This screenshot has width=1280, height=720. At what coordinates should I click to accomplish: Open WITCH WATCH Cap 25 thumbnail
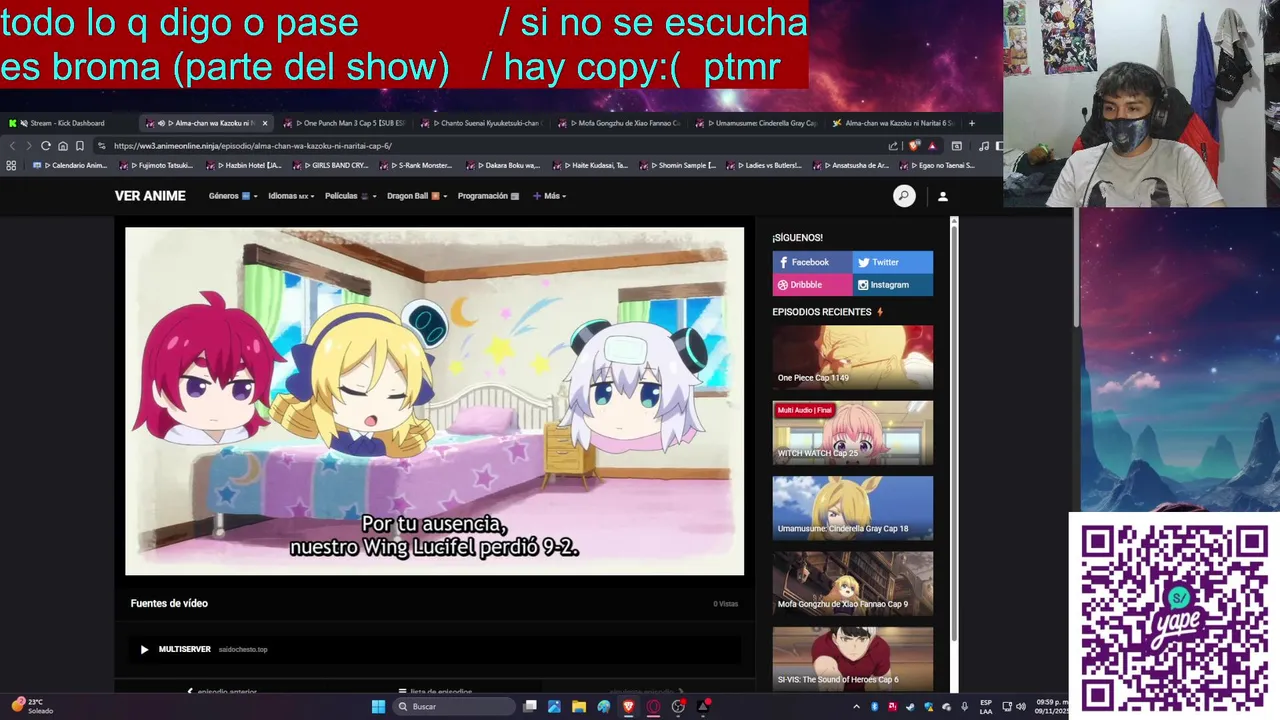[x=852, y=433]
